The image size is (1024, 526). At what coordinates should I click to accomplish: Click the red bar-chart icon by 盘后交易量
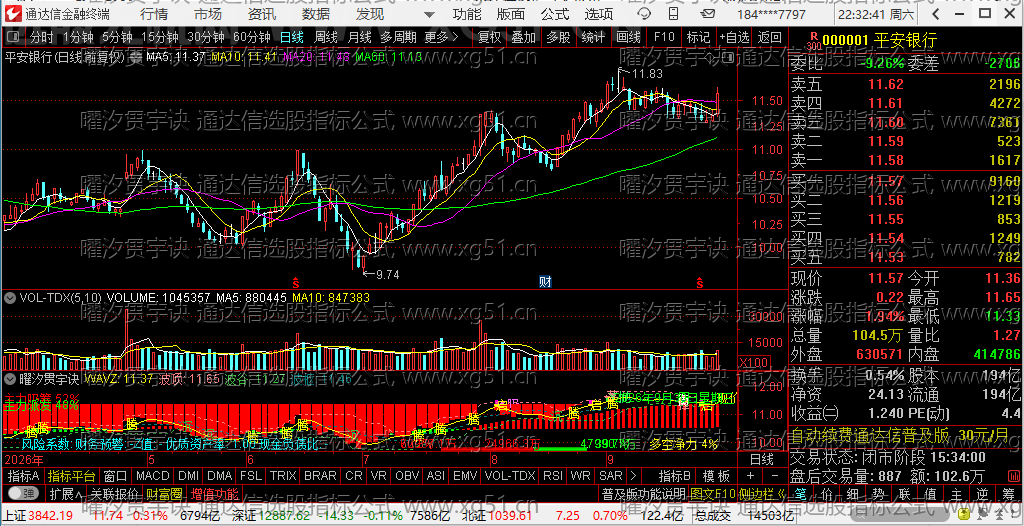point(1014,476)
